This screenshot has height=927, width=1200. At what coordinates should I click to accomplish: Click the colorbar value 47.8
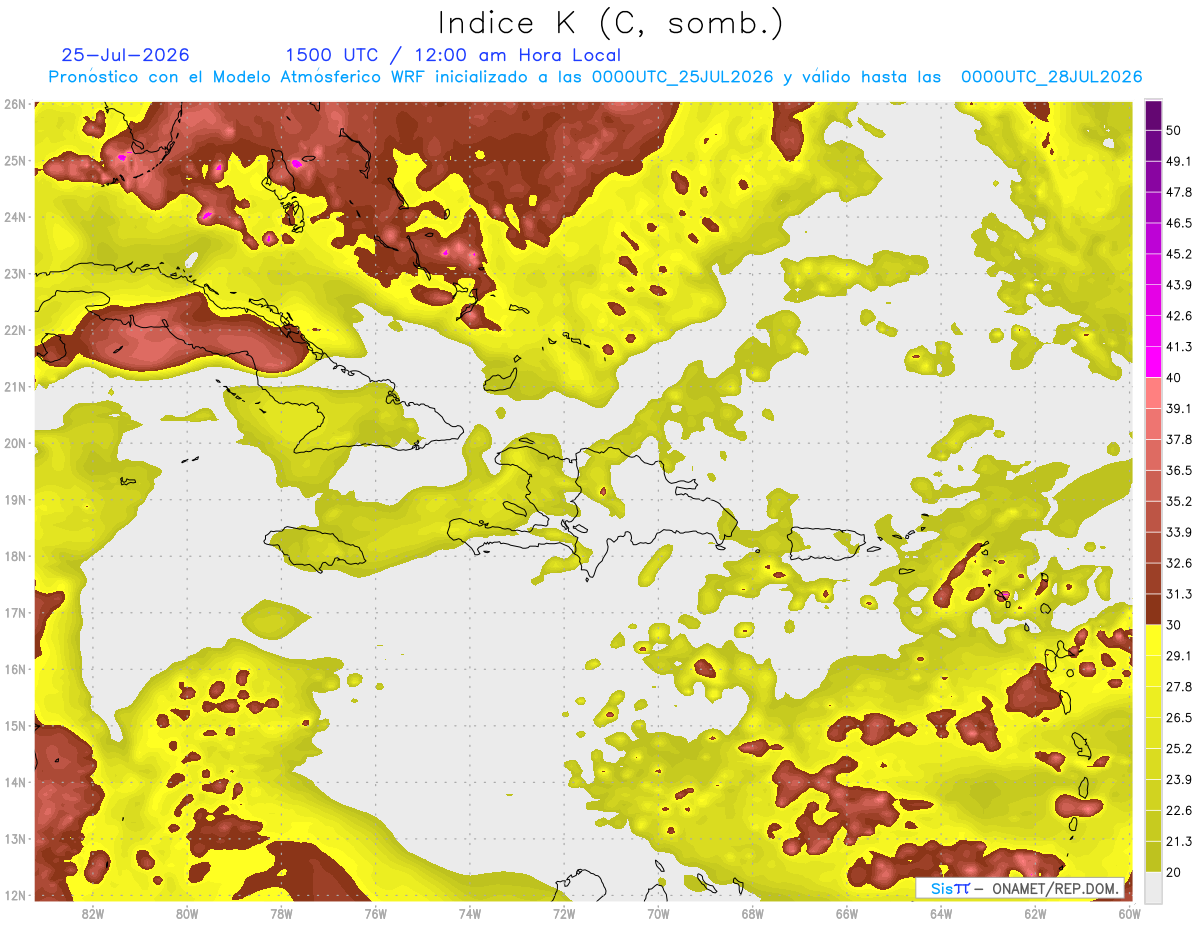[x=1179, y=192]
